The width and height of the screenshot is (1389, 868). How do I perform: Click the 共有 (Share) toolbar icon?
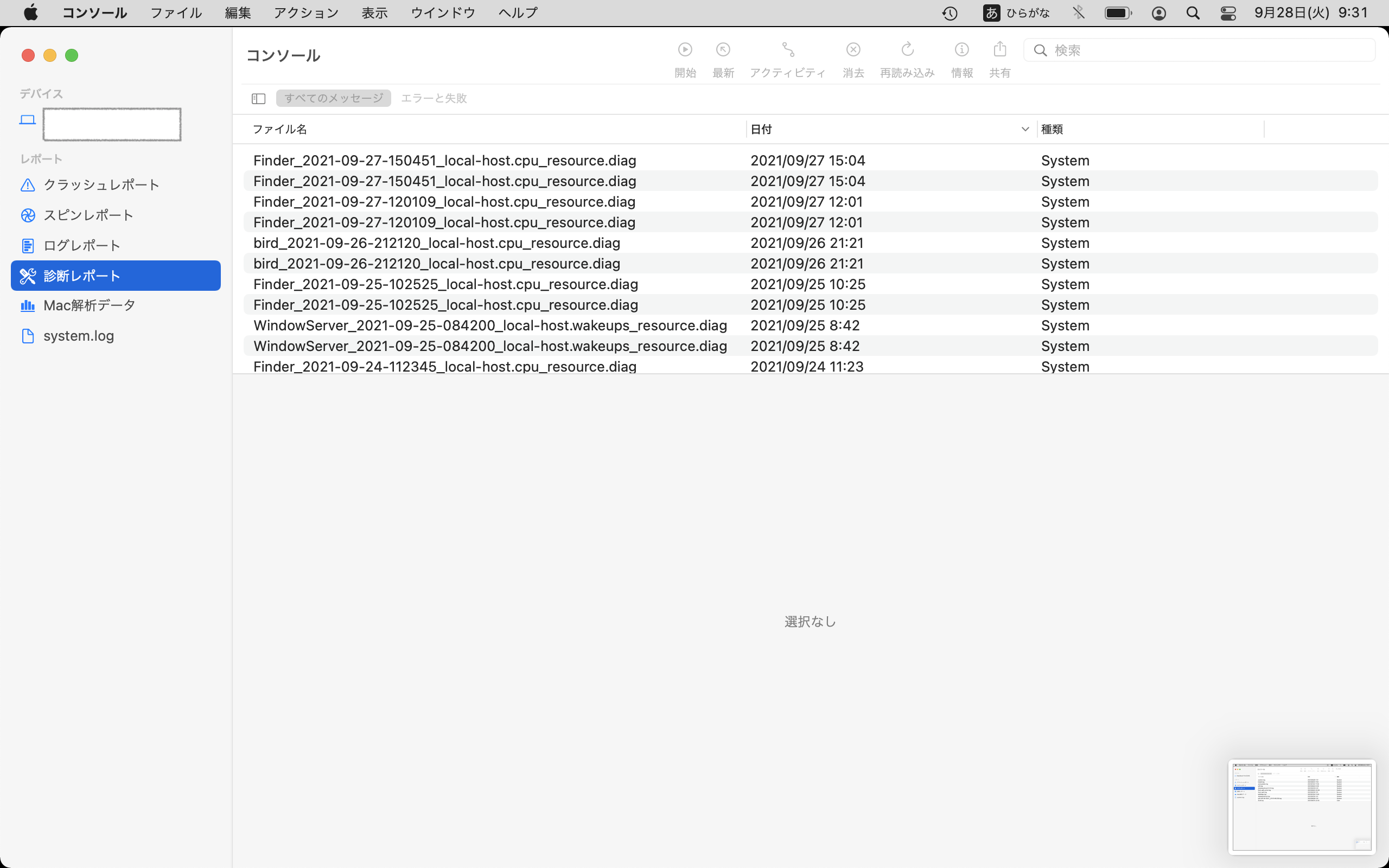(999, 50)
